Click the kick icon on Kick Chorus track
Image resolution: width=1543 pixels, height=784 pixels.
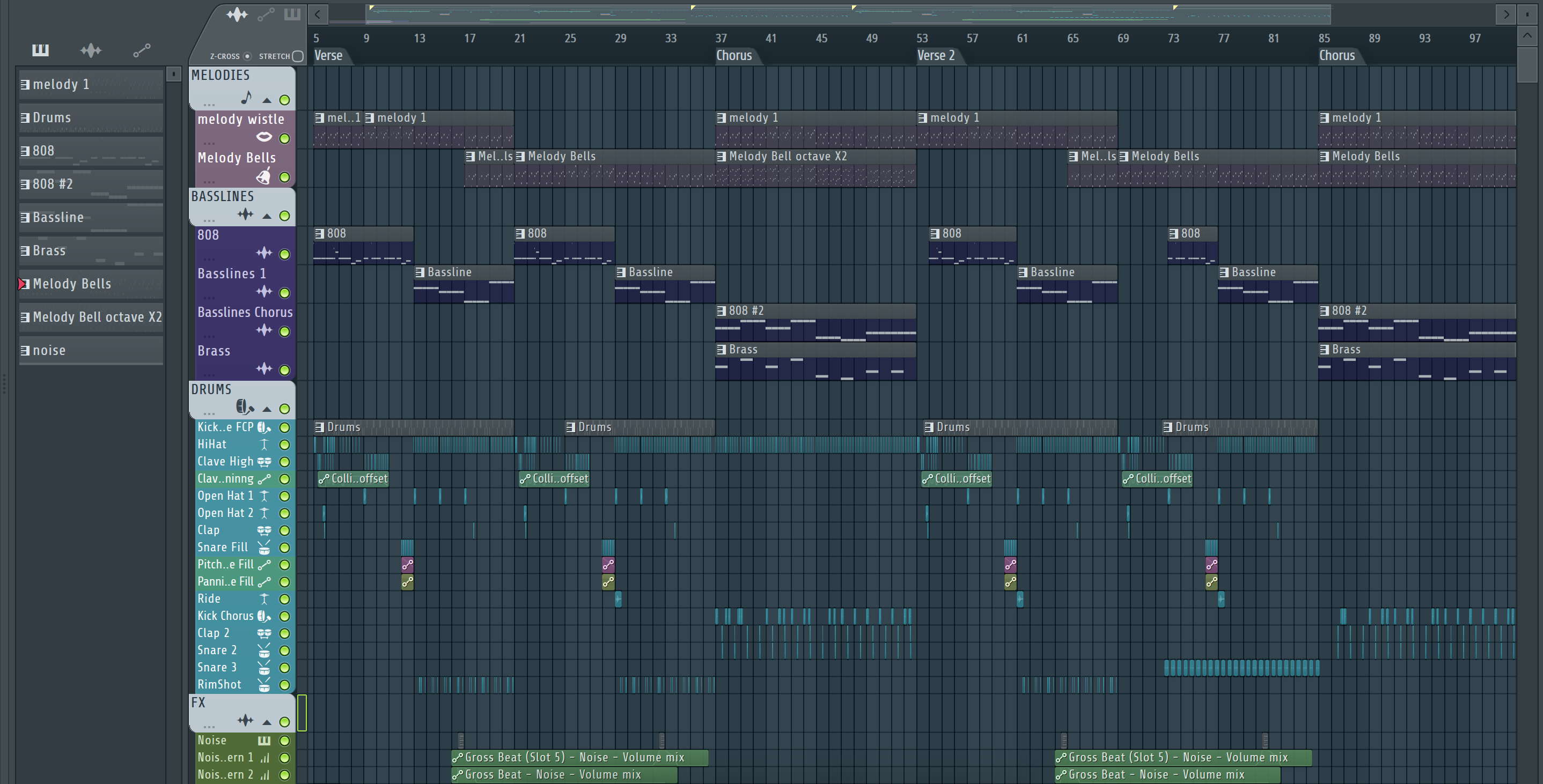click(264, 616)
